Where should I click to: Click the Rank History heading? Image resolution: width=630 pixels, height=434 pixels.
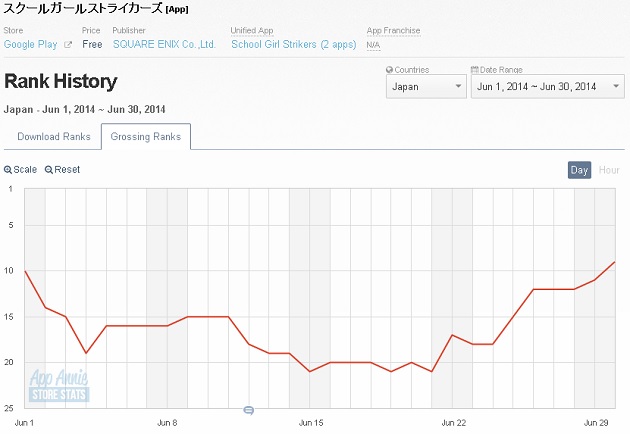point(61,81)
